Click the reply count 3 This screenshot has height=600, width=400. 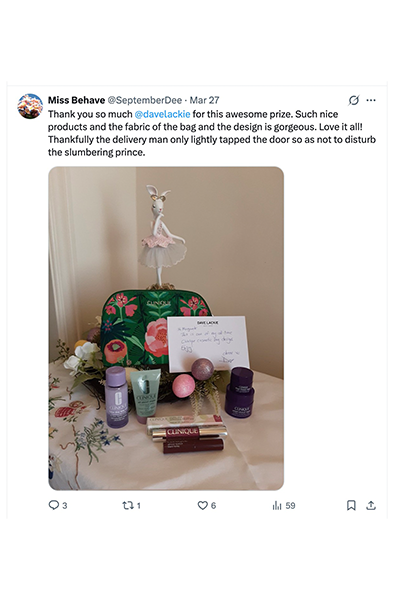(65, 506)
